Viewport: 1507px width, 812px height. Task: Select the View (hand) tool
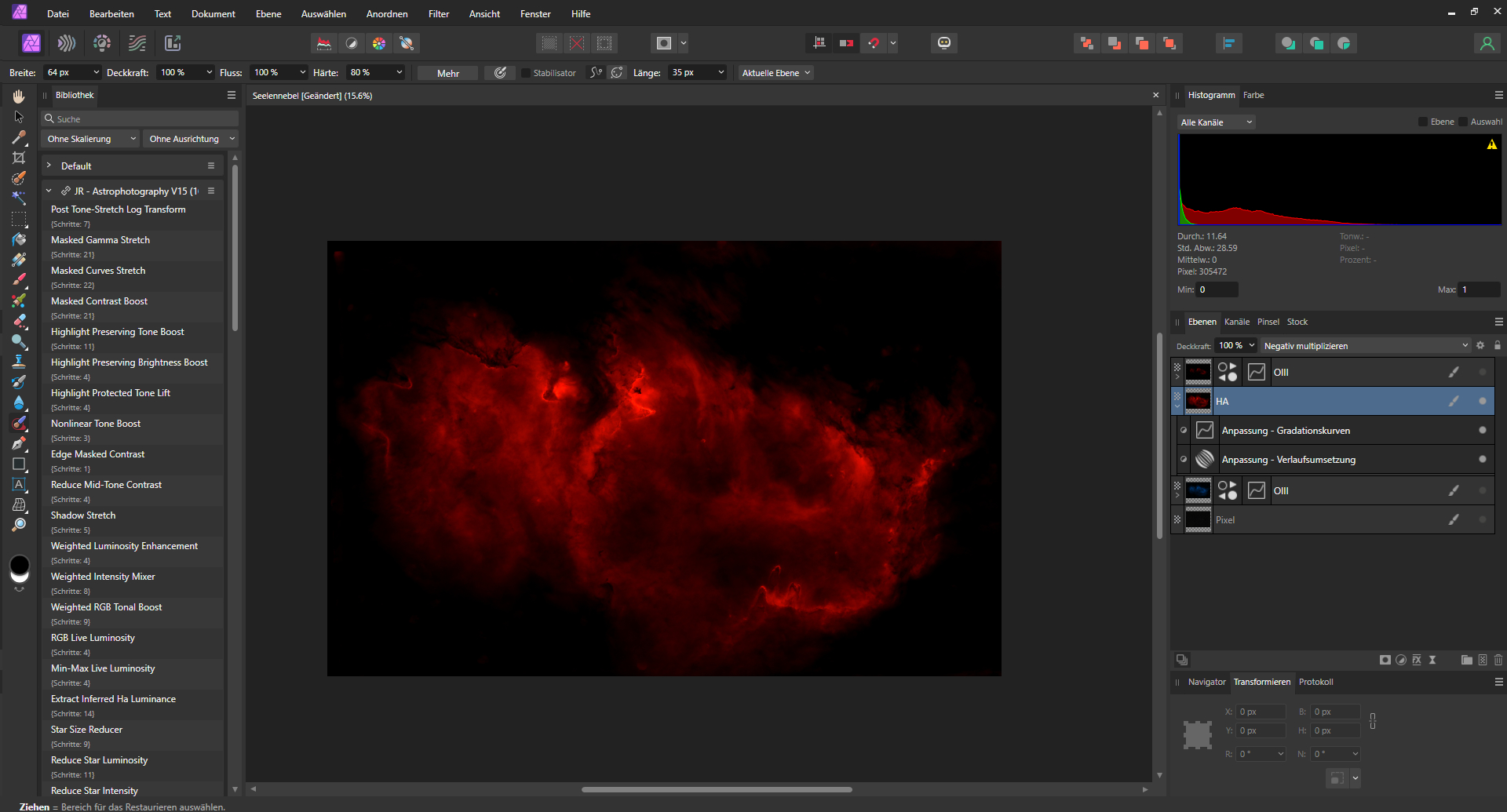[x=19, y=96]
